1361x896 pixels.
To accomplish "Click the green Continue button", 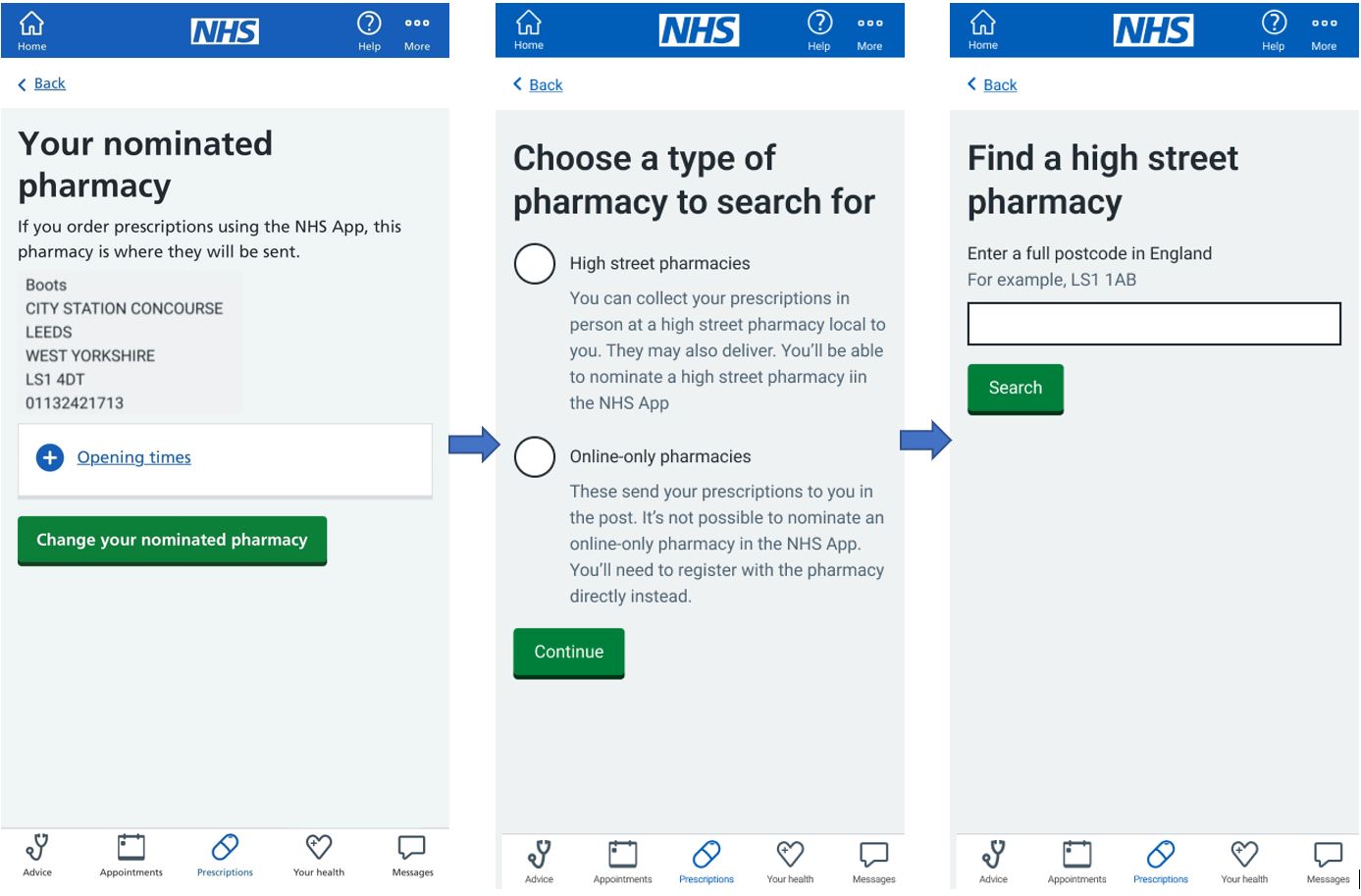I will click(569, 653).
